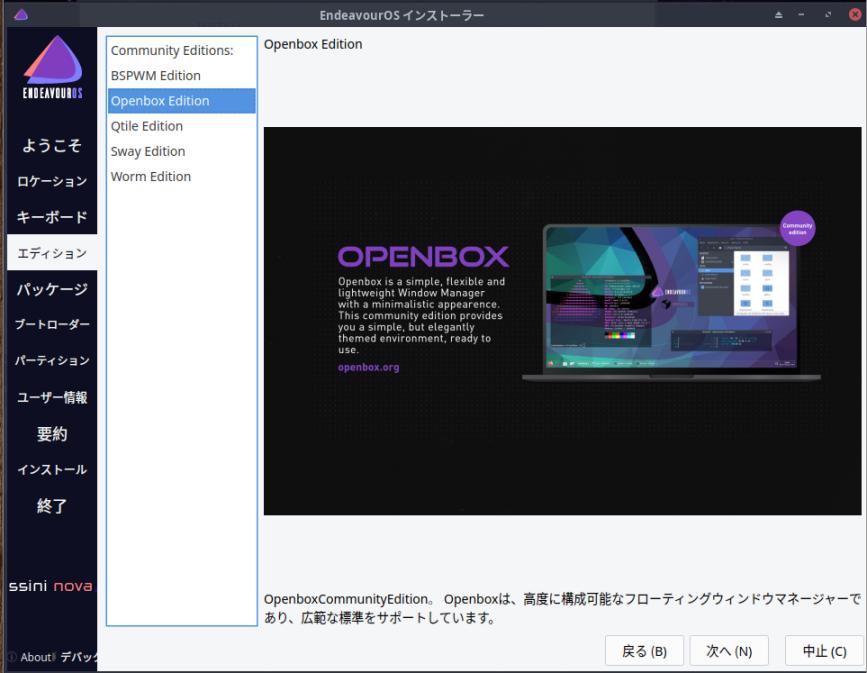Click the 戻る (B) back button
The height and width of the screenshot is (673, 867).
[x=644, y=651]
